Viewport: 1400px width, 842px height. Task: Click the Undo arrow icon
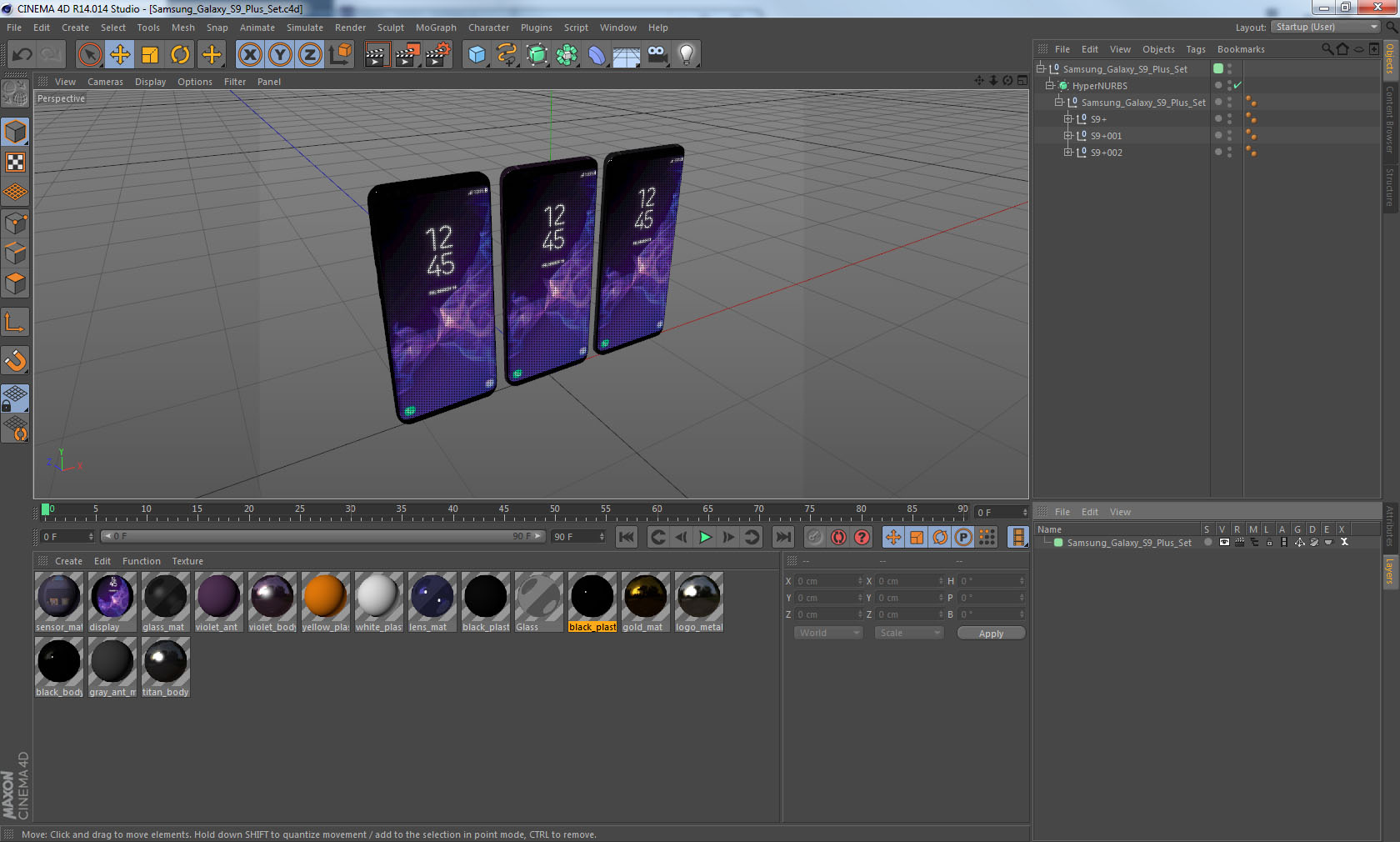[x=22, y=55]
